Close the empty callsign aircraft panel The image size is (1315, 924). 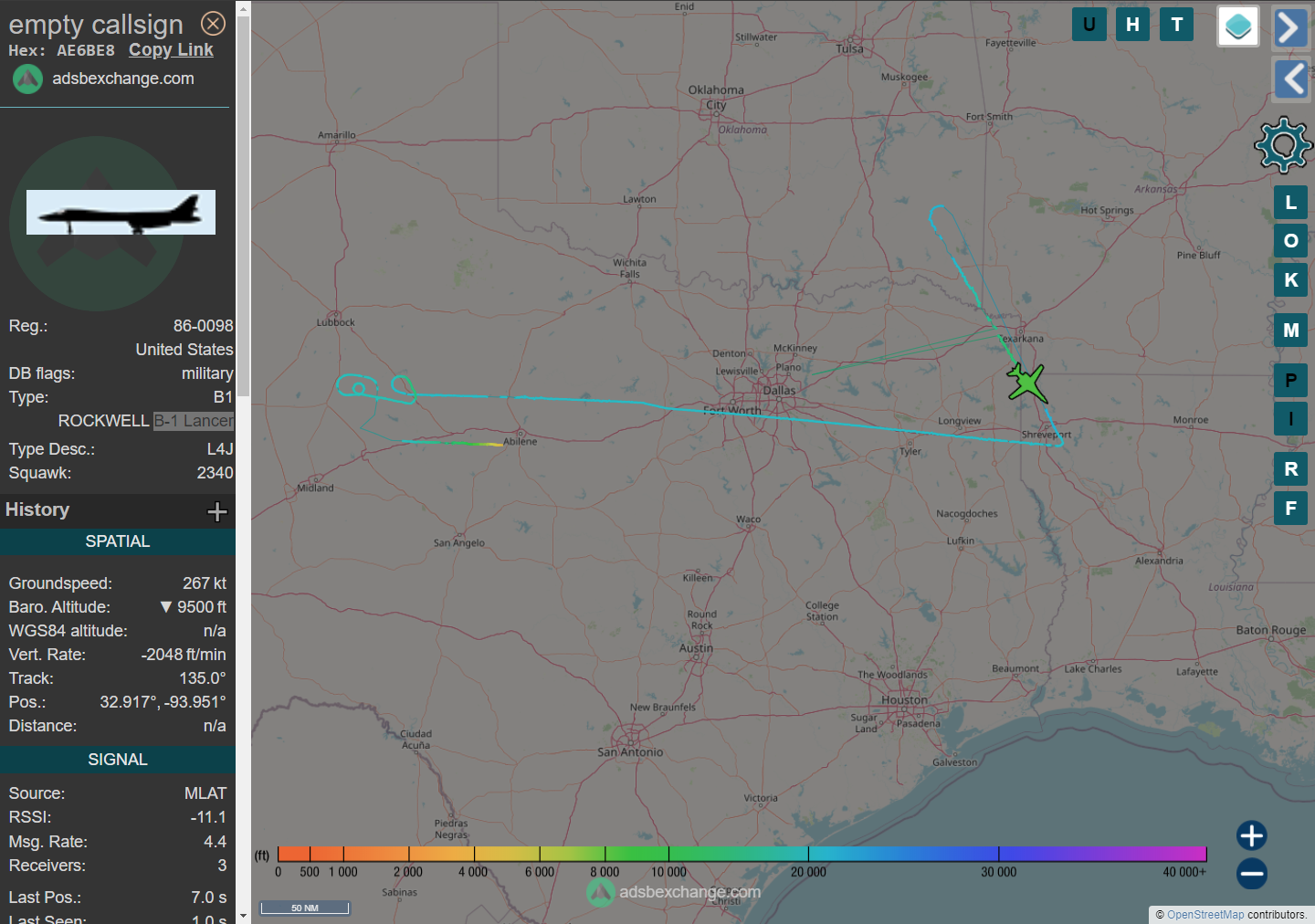point(213,24)
